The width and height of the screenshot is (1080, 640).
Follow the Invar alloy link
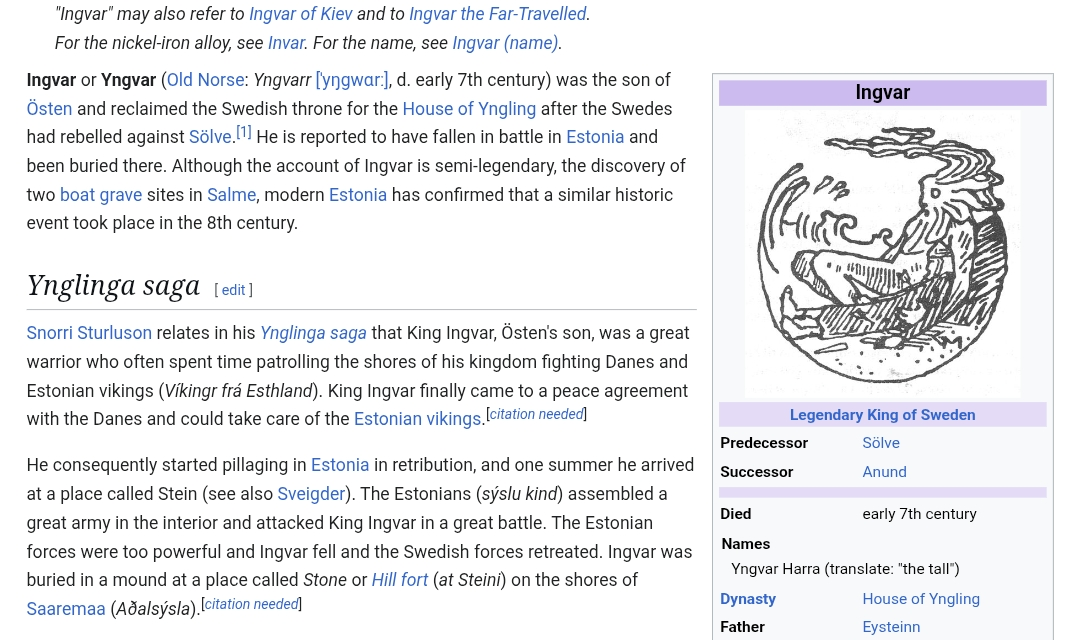click(x=286, y=43)
